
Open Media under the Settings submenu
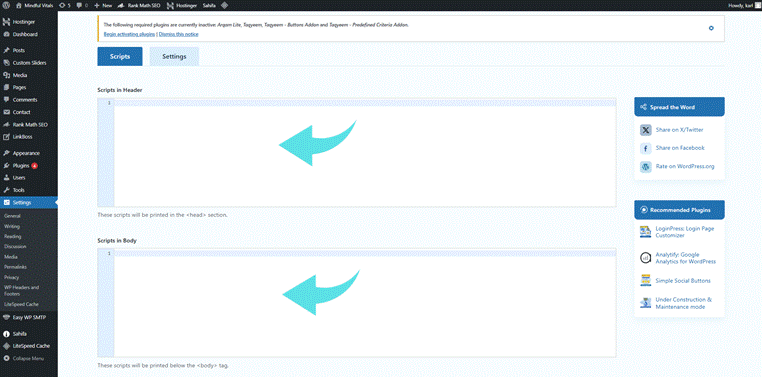coord(11,257)
